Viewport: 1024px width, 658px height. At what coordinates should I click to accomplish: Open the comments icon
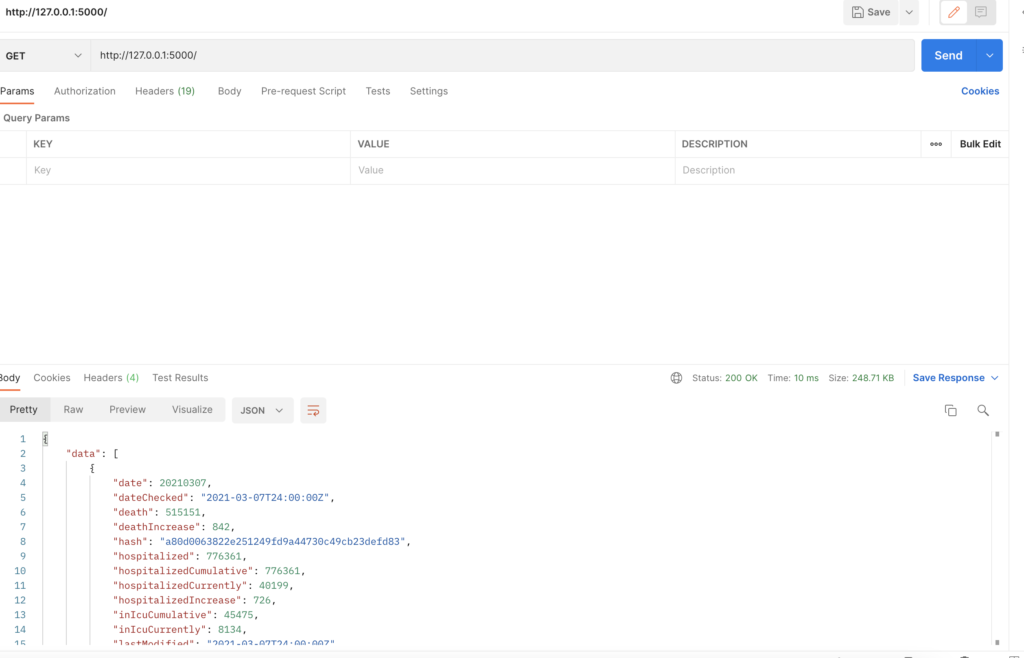click(981, 12)
